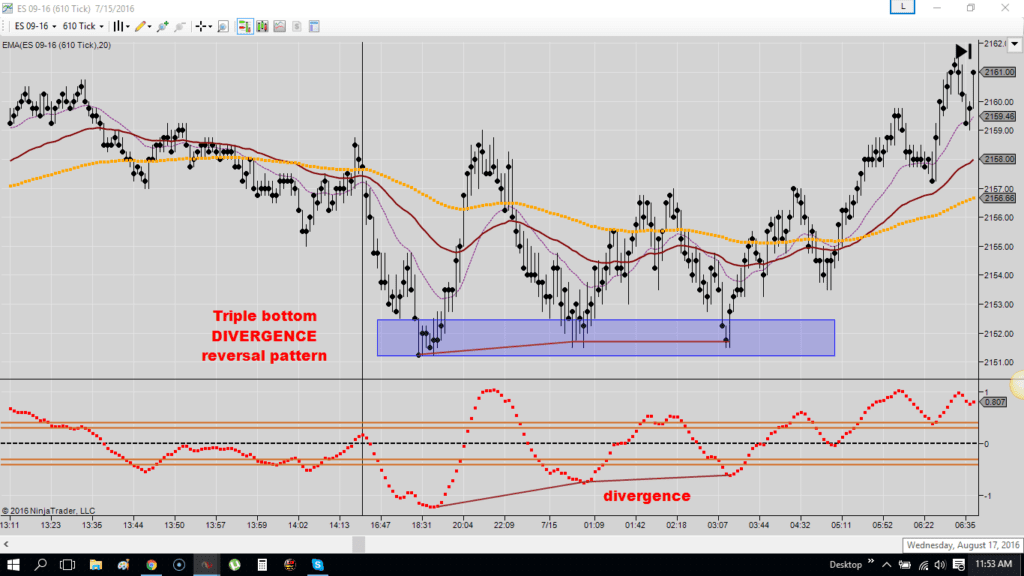Open Skype from the taskbar
The height and width of the screenshot is (576, 1024).
pyautogui.click(x=317, y=564)
